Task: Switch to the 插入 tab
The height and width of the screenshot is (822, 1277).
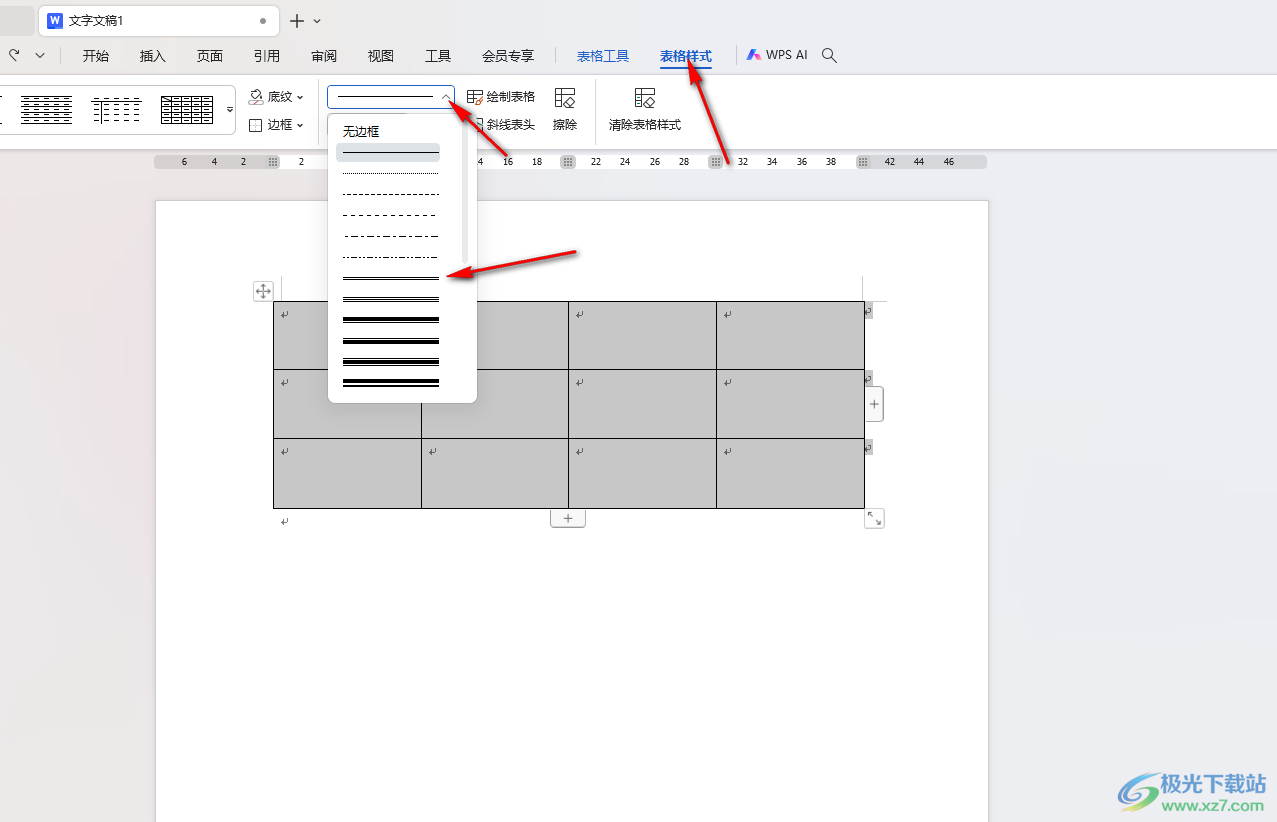Action: 153,56
